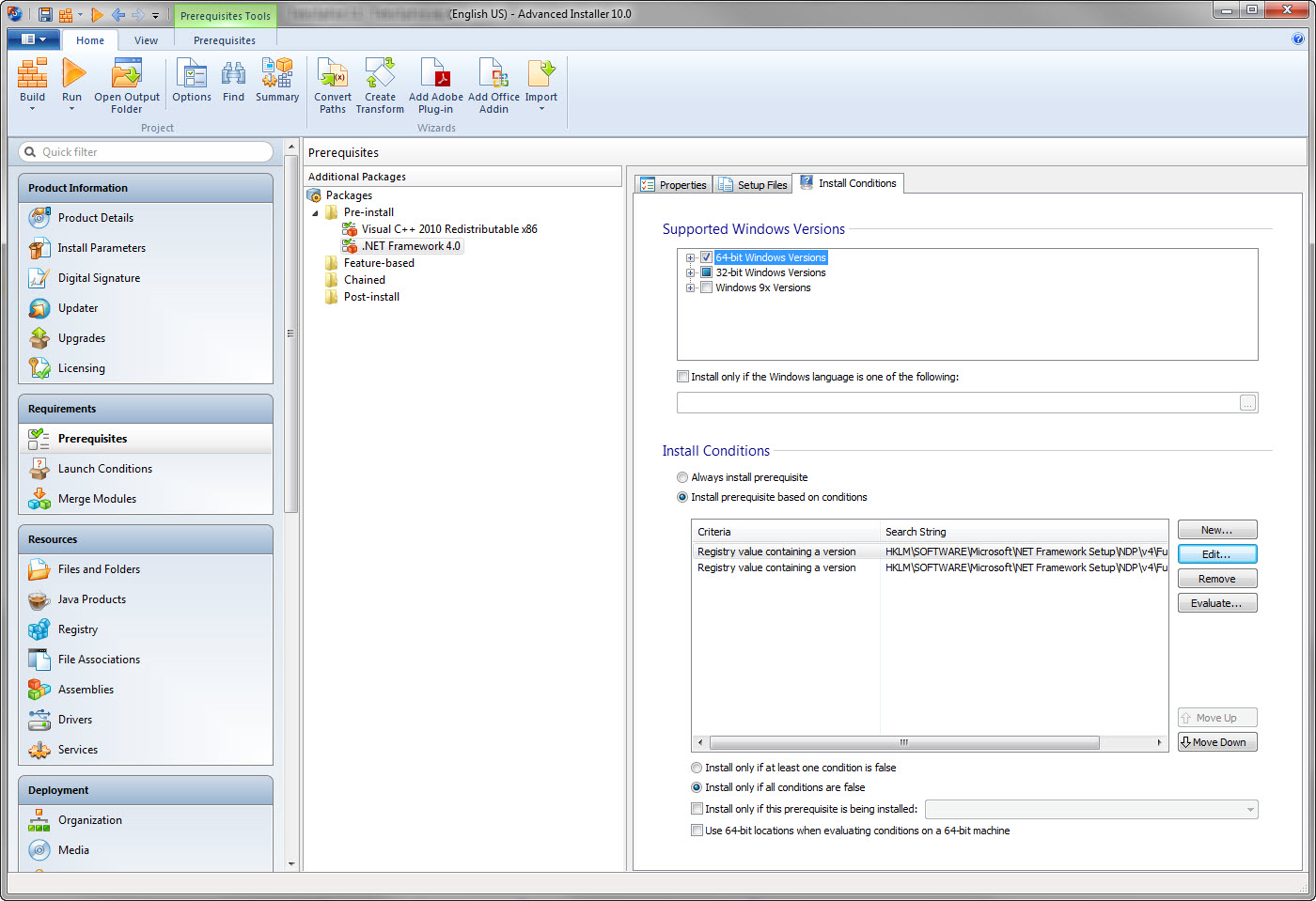The image size is (1316, 901).
Task: Open the prerequisite being installed dropdown
Action: (x=1249, y=810)
